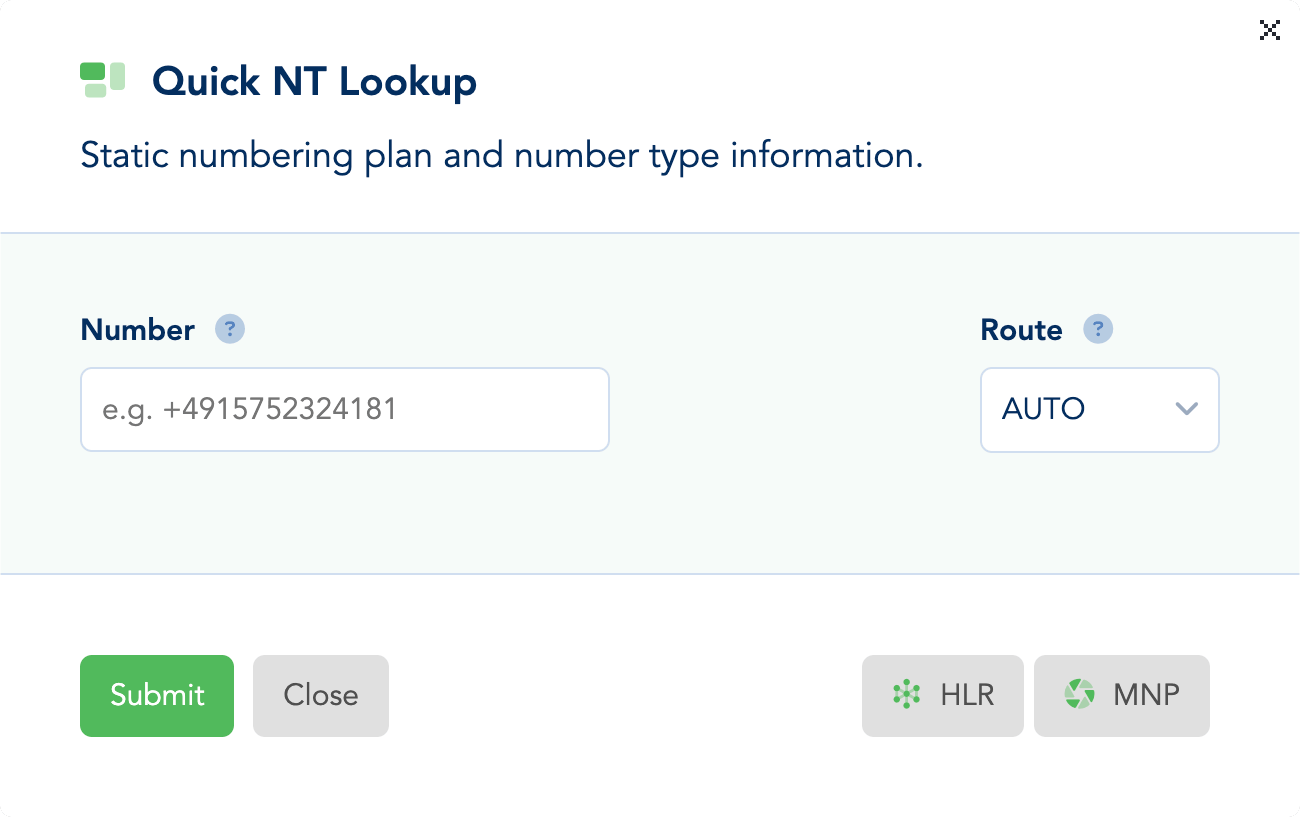Click the AUTO route label

(x=1044, y=409)
